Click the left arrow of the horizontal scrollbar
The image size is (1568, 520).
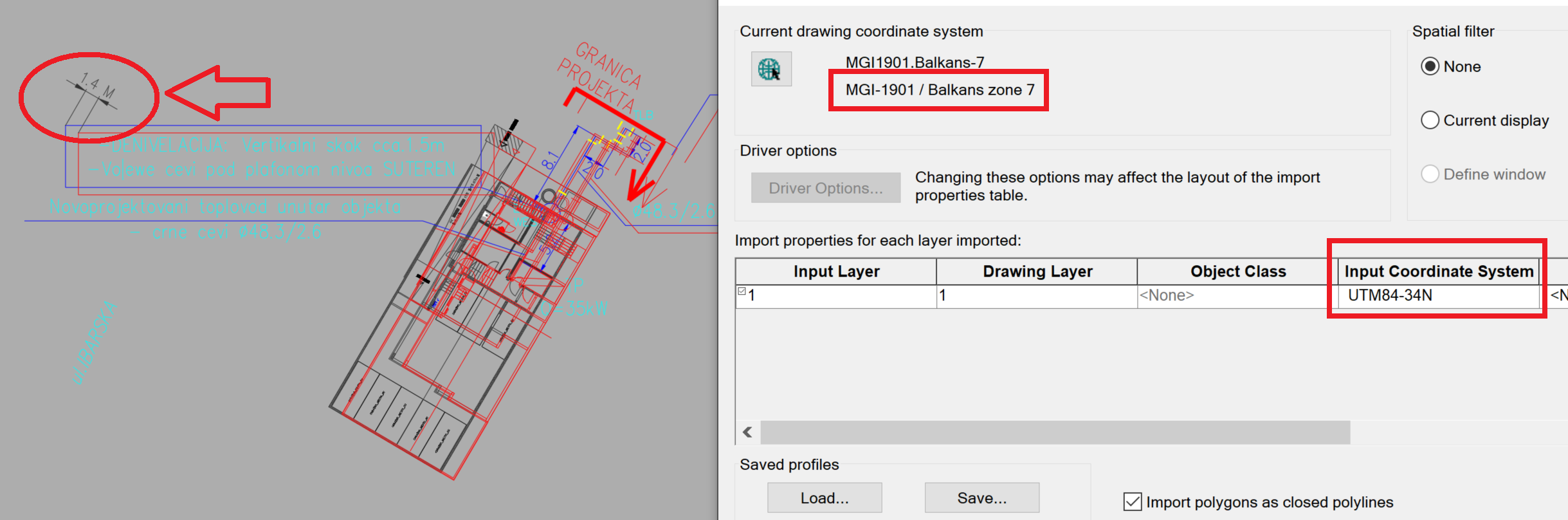(748, 432)
